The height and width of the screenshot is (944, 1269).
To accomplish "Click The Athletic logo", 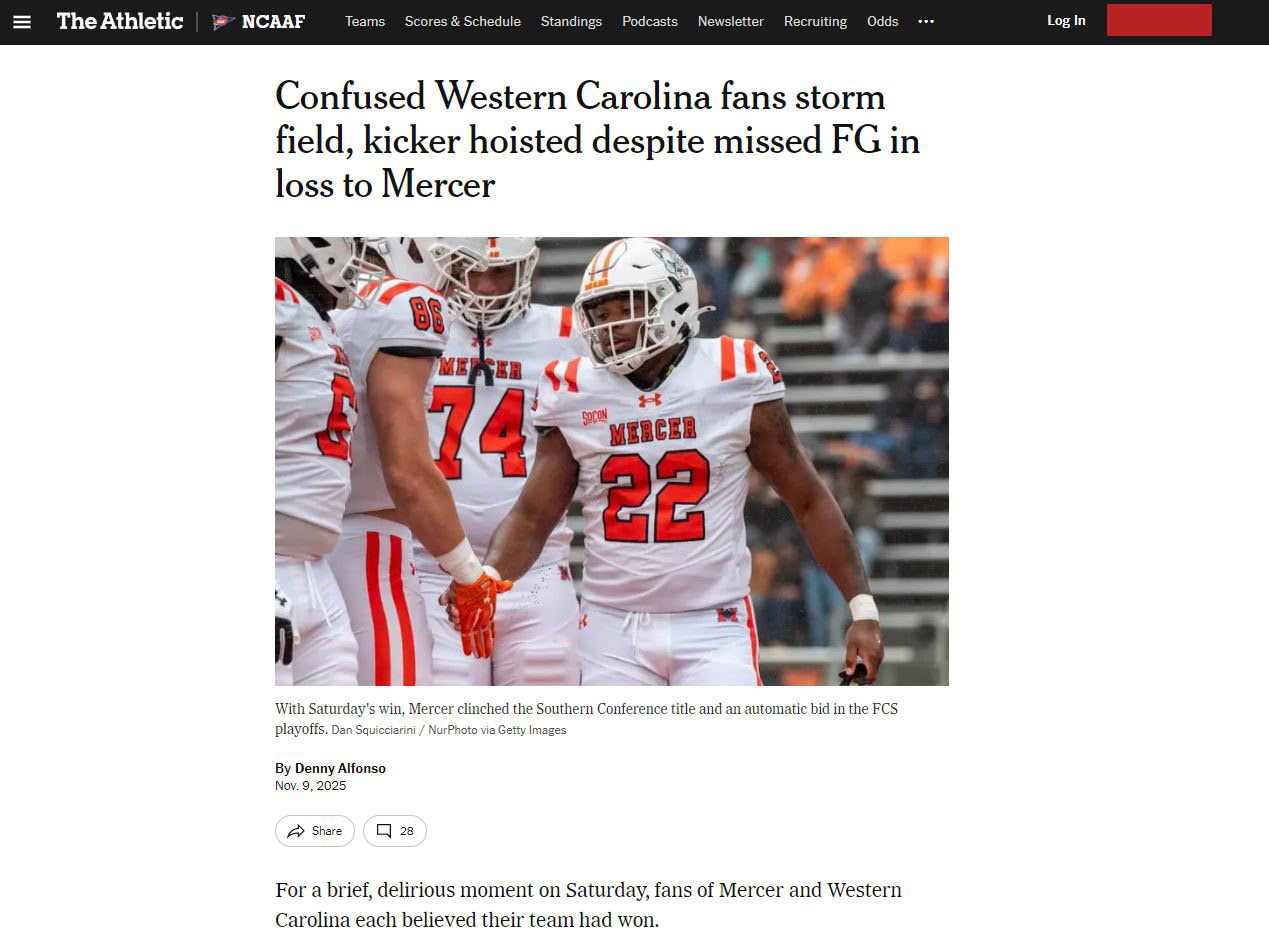I will (x=120, y=21).
